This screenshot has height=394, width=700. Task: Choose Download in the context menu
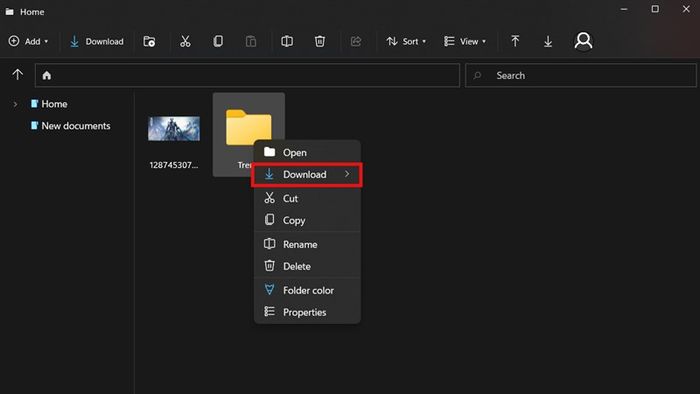click(x=306, y=174)
